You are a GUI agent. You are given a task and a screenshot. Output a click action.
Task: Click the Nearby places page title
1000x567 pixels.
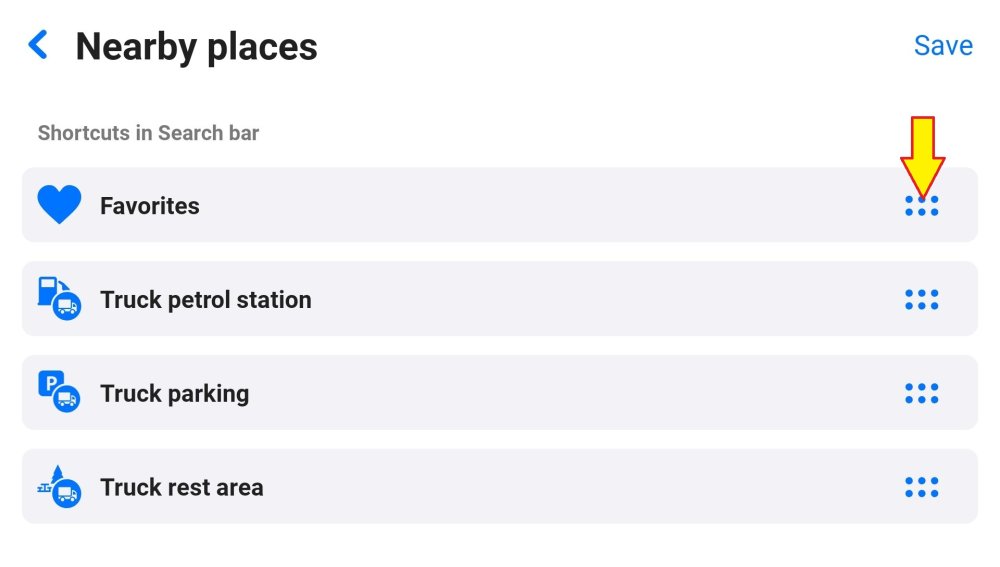[x=196, y=47]
